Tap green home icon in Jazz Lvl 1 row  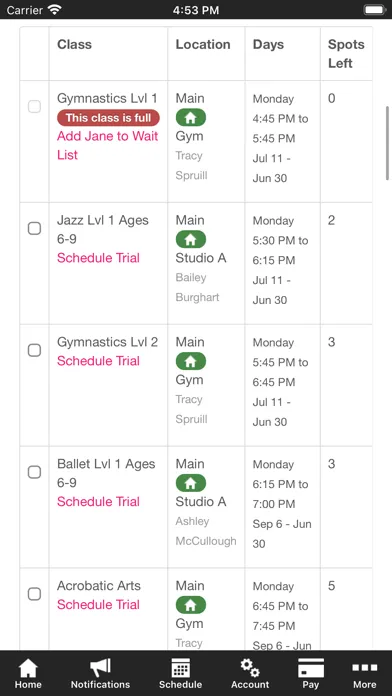191,239
